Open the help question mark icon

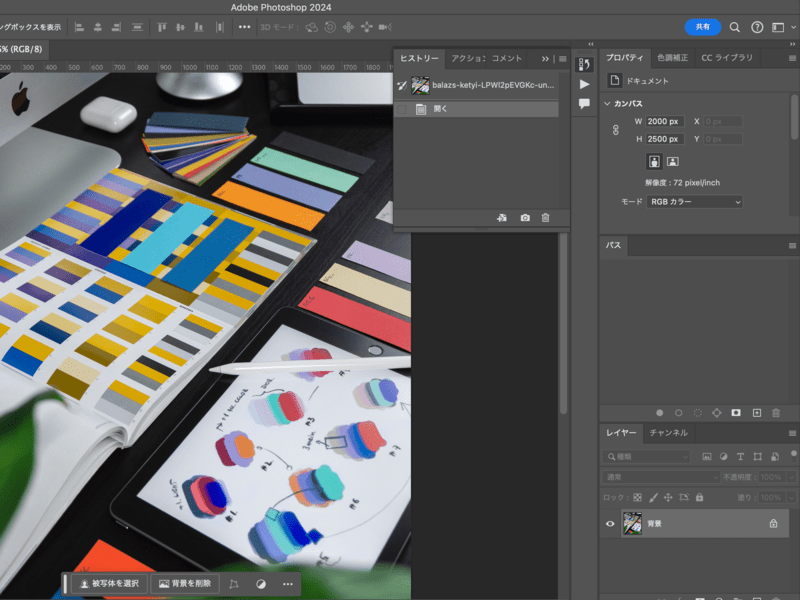click(x=757, y=27)
